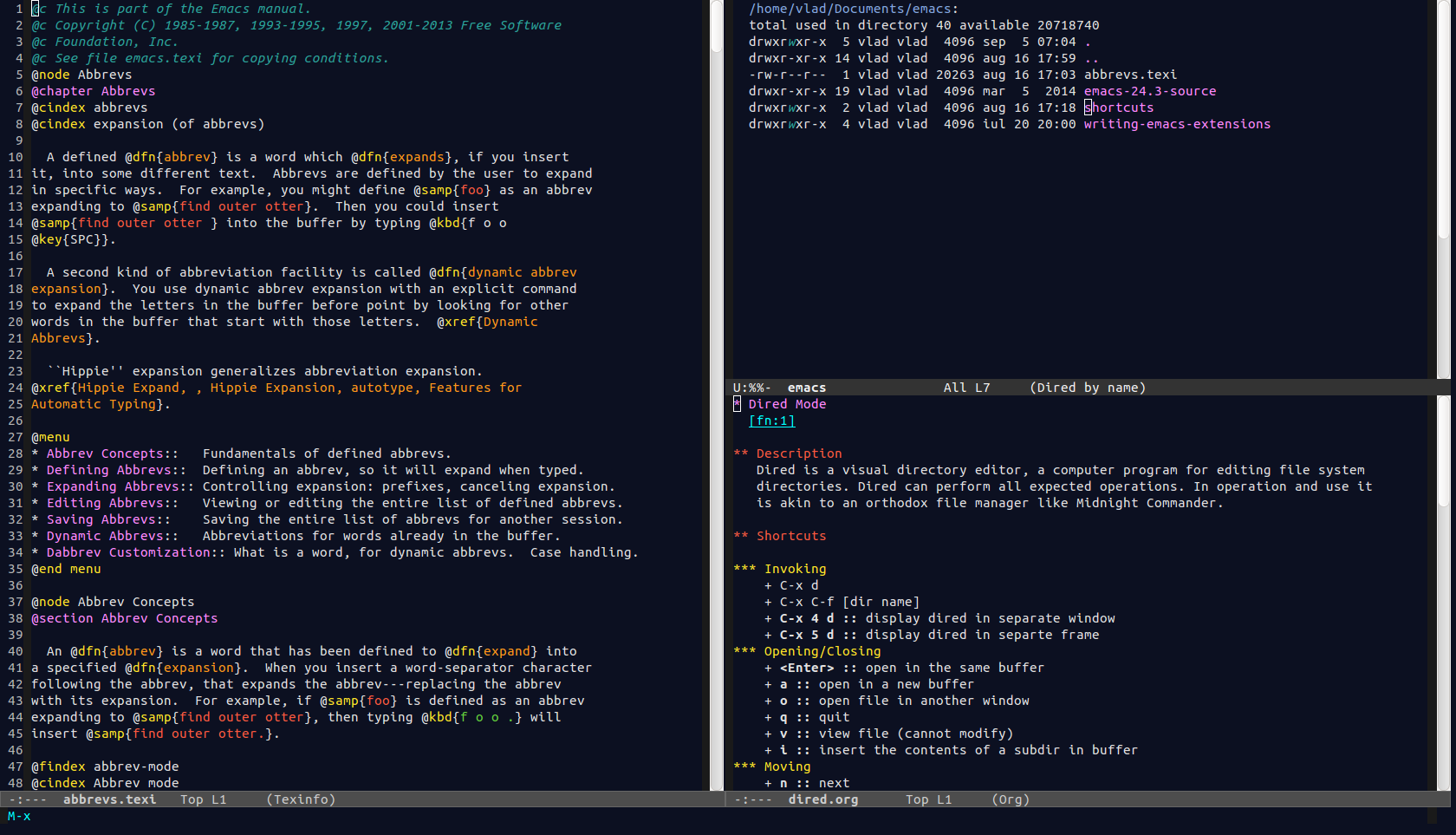Open the abbrevs.texi file in dired
1456x835 pixels.
(1130, 75)
